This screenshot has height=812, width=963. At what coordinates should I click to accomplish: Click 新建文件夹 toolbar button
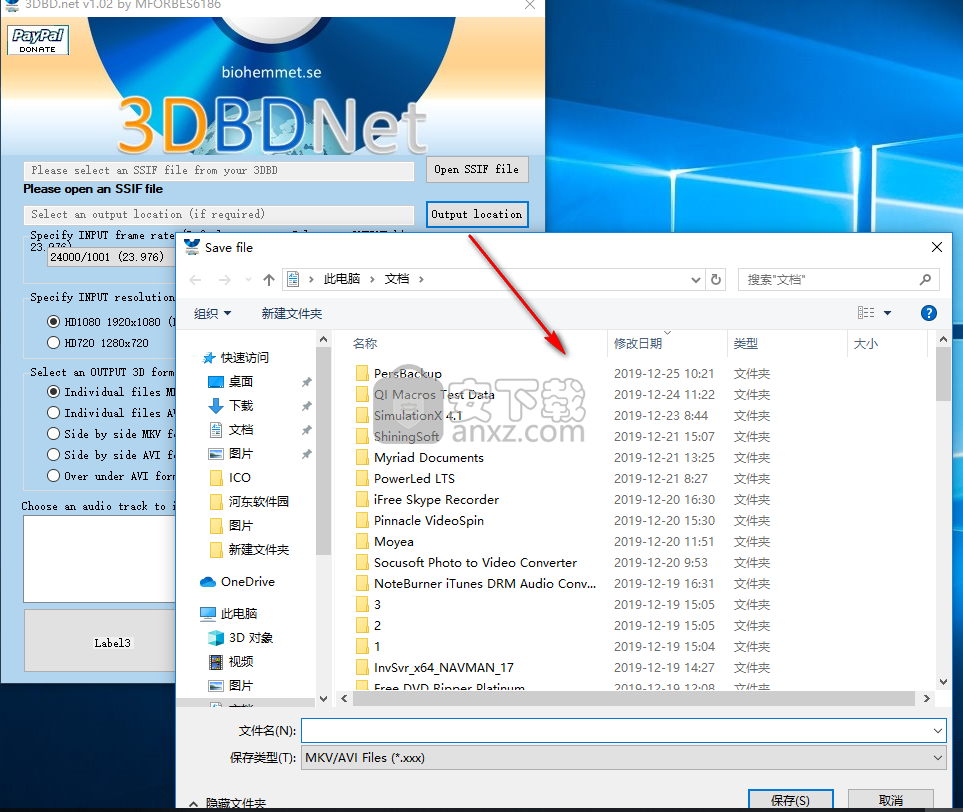click(x=292, y=313)
